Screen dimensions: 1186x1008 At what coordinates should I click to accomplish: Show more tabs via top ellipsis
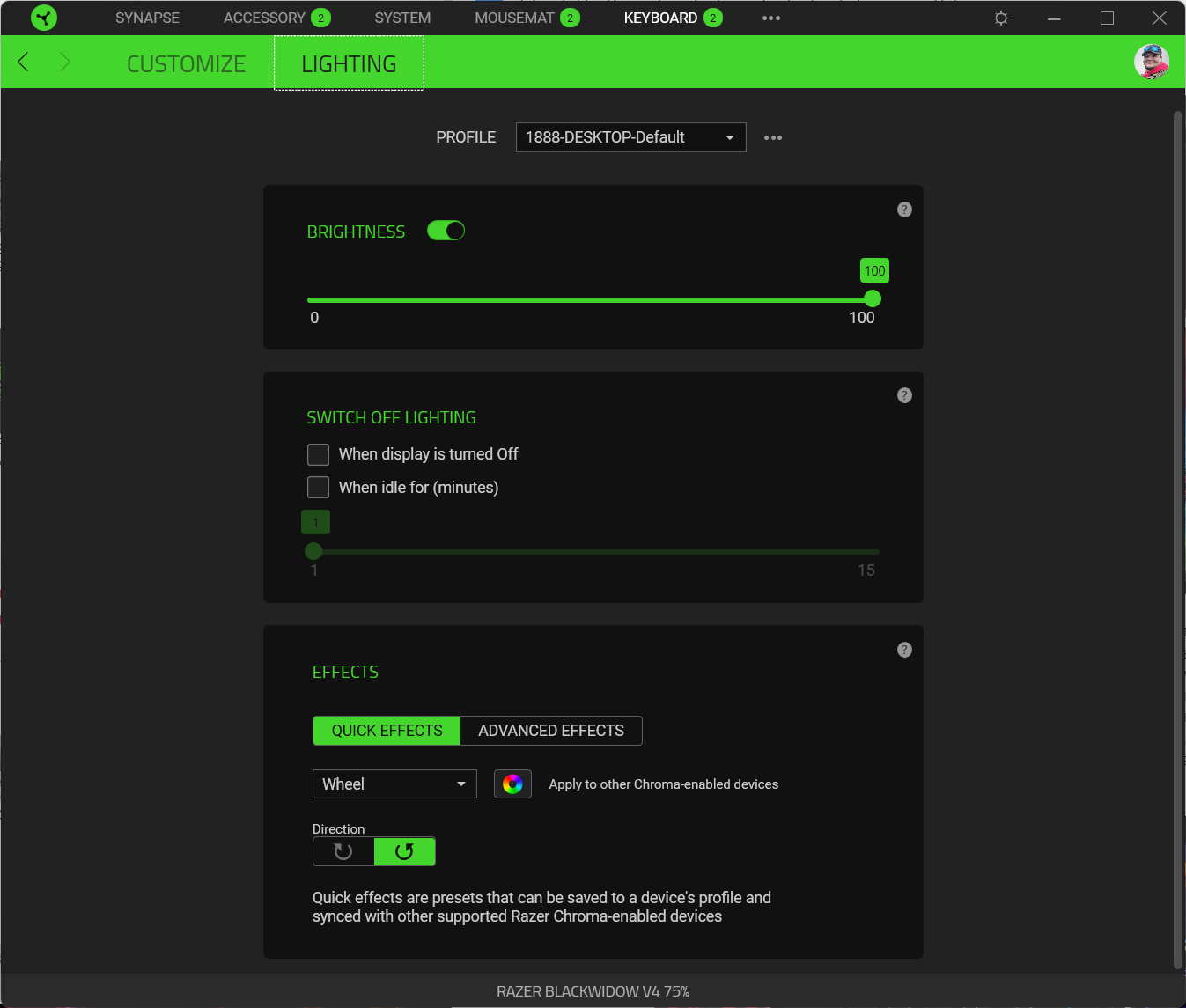click(x=771, y=18)
